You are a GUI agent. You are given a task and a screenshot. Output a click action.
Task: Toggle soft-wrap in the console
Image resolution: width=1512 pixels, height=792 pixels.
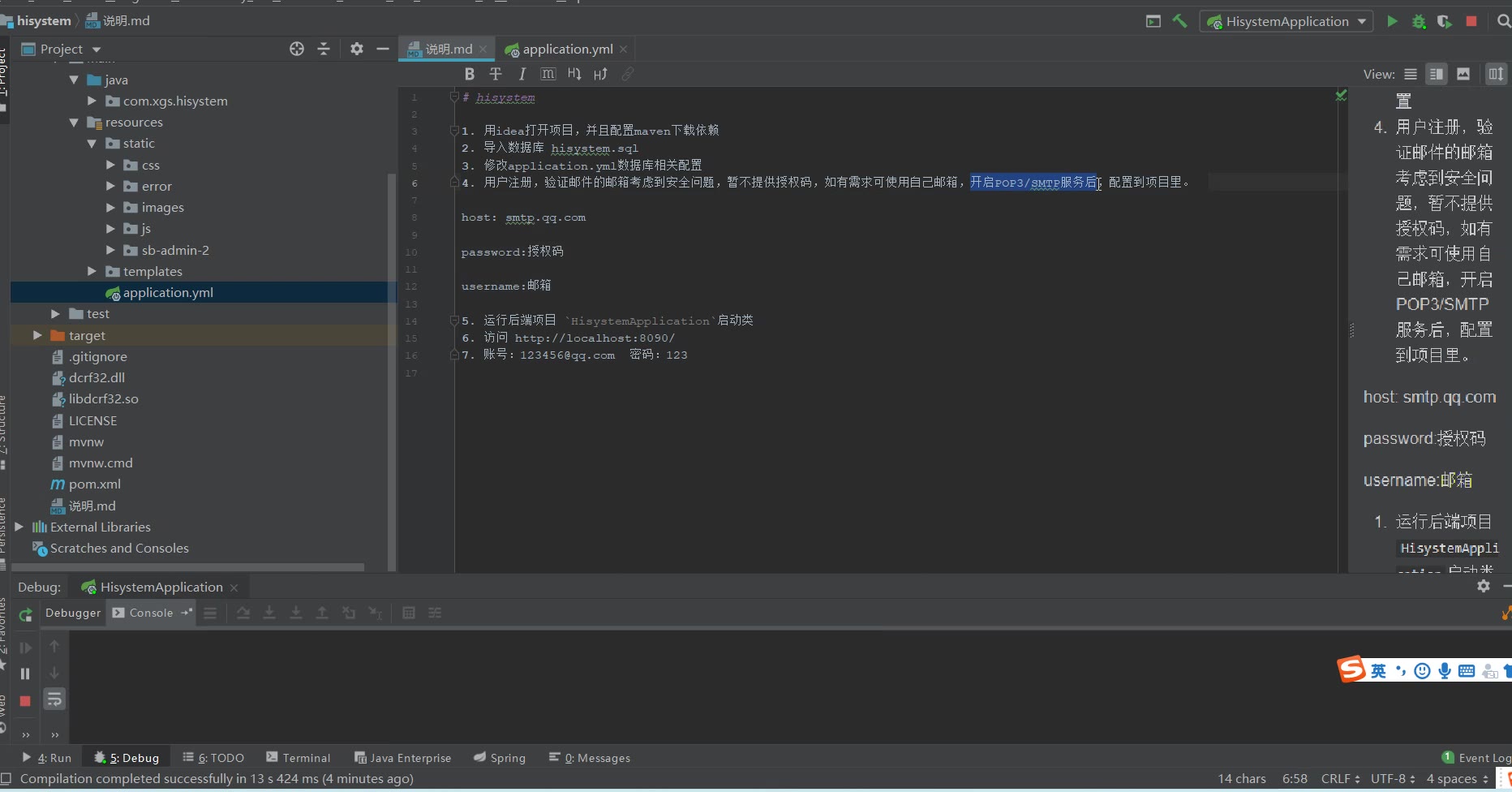pyautogui.click(x=54, y=699)
